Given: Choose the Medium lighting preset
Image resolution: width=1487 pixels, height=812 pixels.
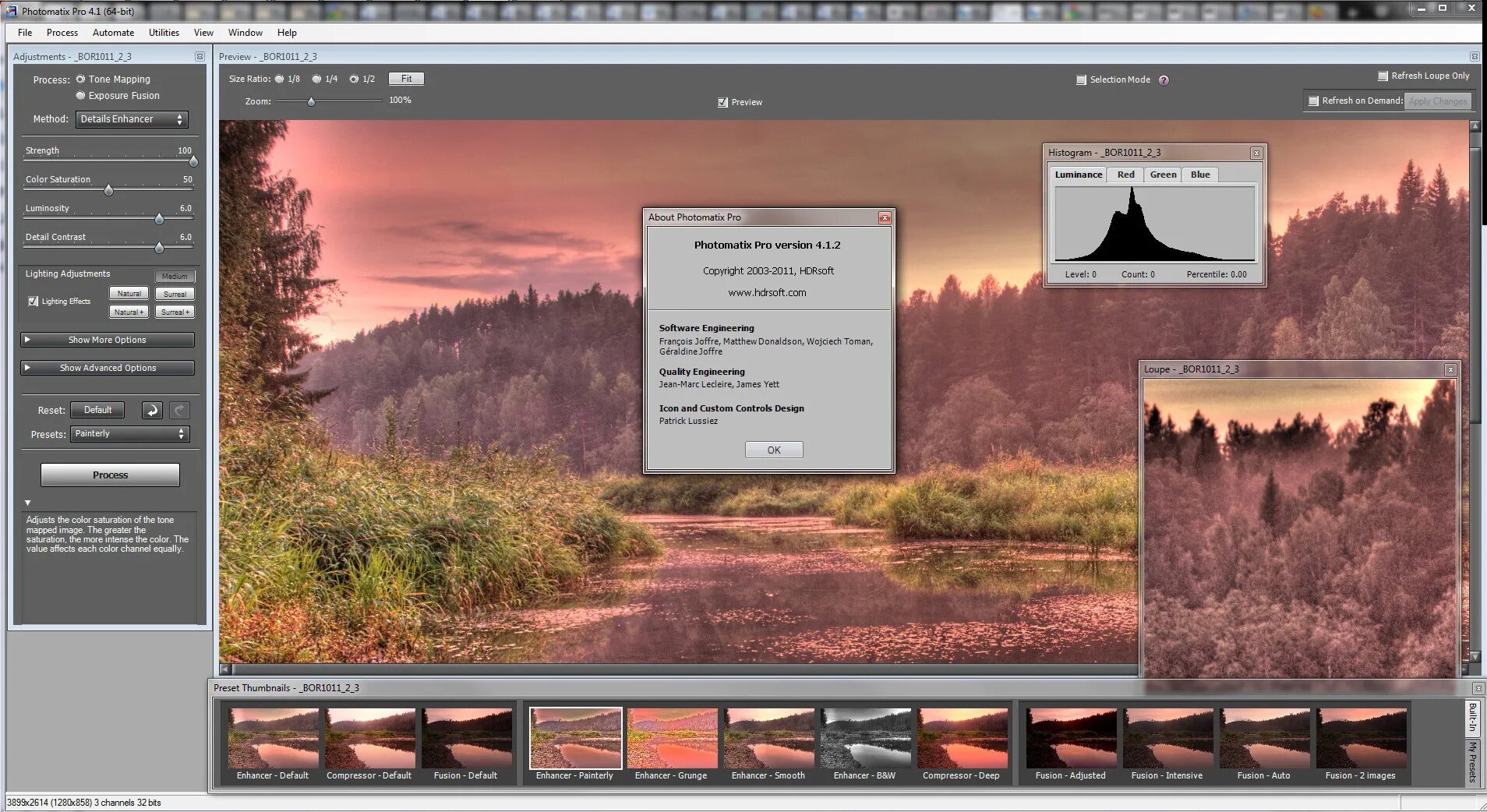Looking at the screenshot, I should click(175, 277).
